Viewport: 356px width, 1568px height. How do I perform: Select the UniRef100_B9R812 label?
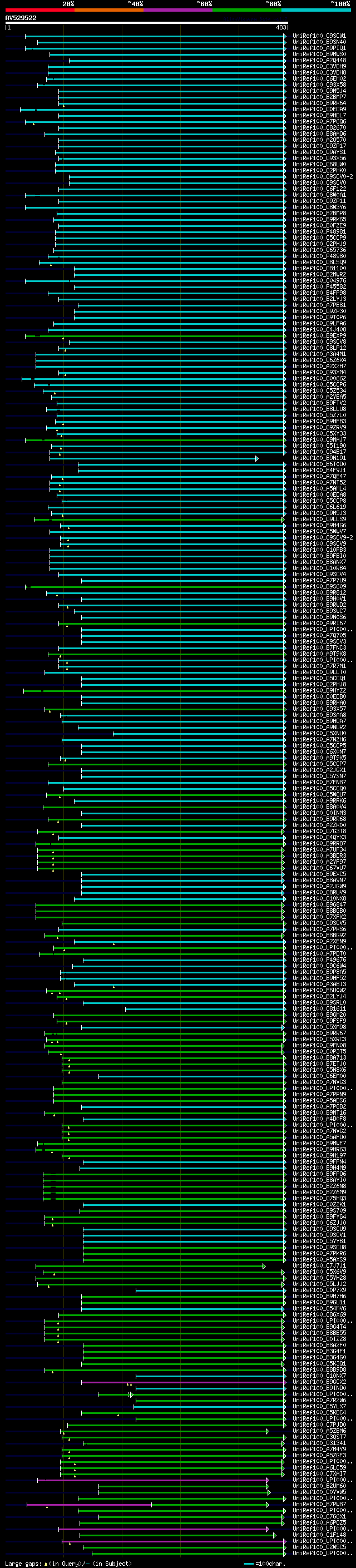(x=319, y=592)
